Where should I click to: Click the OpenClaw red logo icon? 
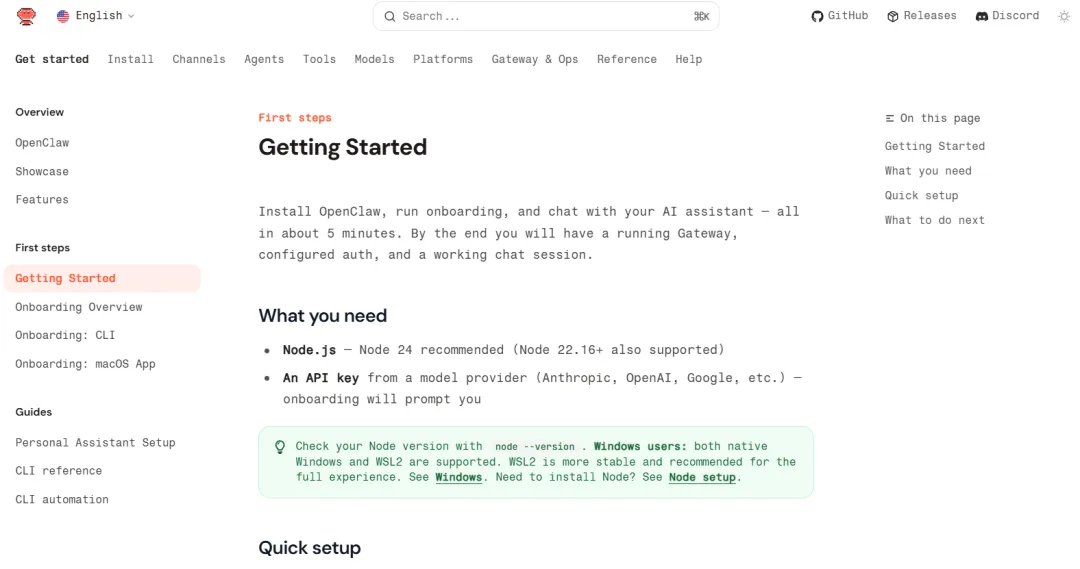[26, 16]
